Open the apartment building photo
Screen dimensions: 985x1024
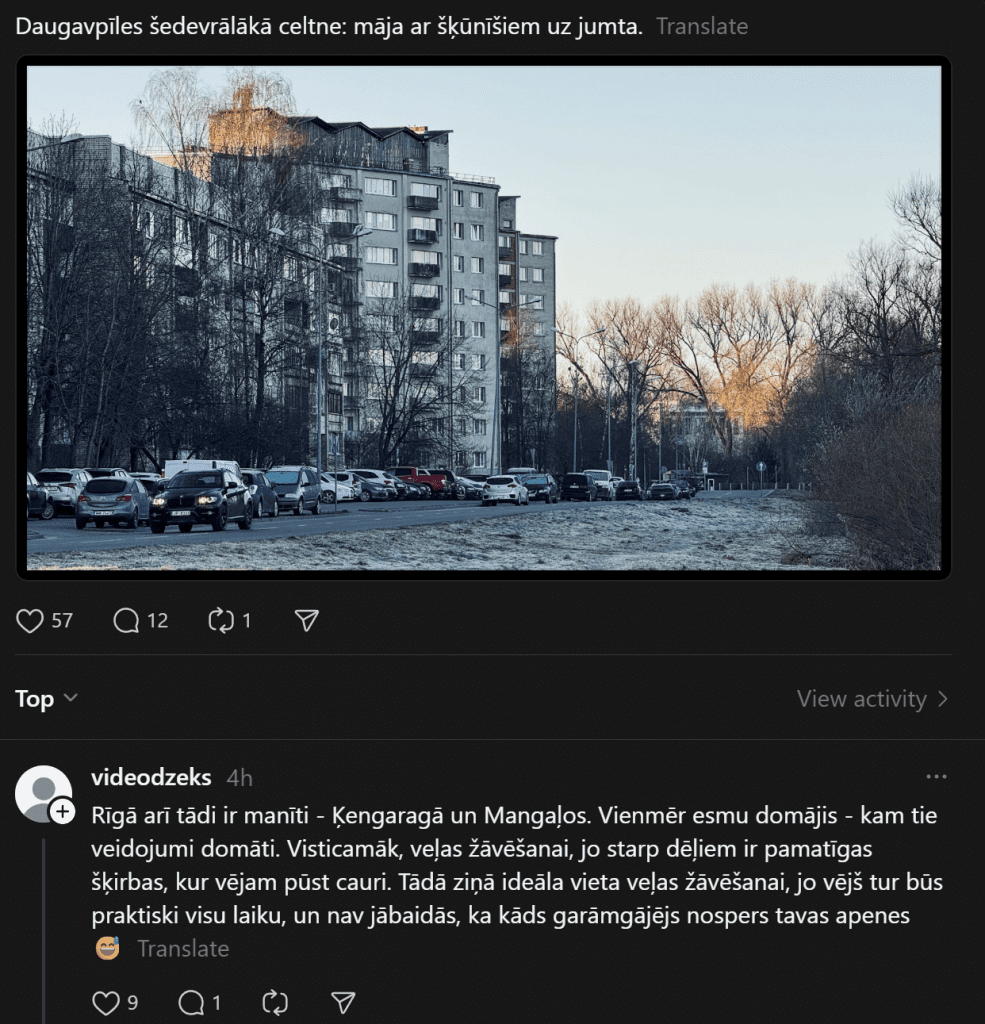[483, 317]
